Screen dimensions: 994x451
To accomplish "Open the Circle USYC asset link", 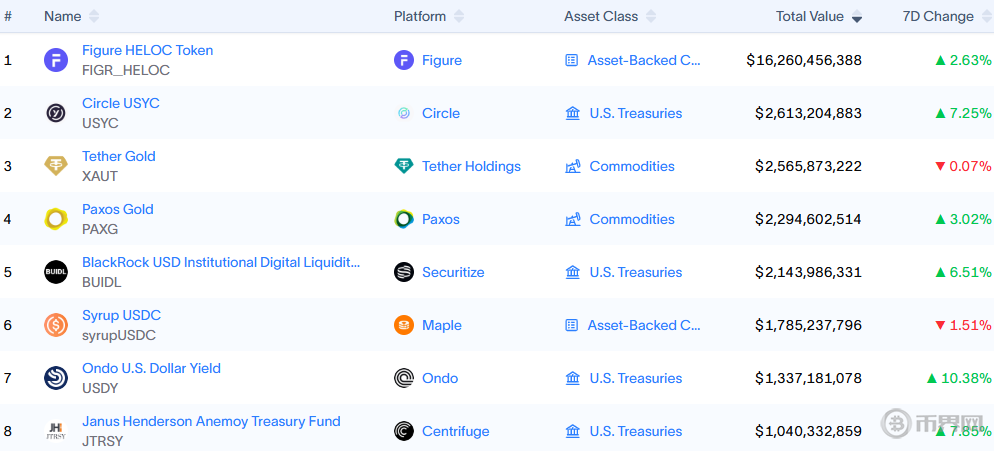I will 121,103.
